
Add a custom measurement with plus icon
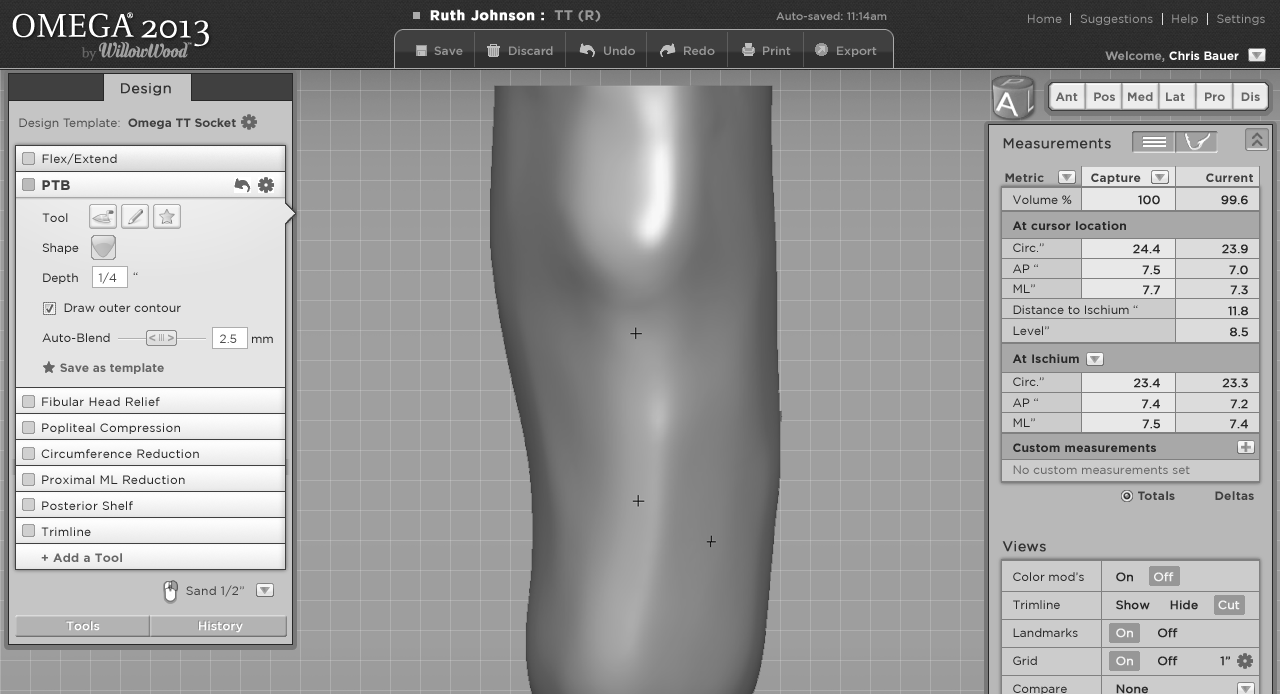click(1245, 447)
